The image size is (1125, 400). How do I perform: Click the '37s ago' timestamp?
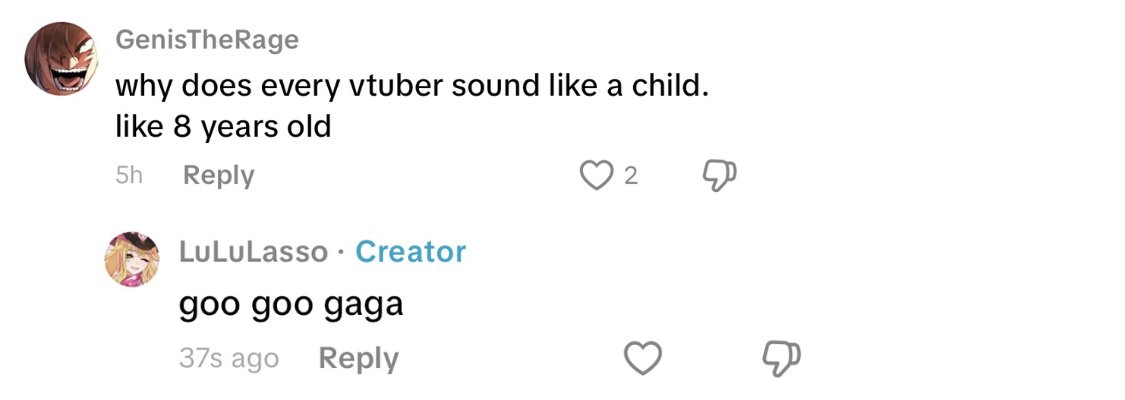(229, 358)
